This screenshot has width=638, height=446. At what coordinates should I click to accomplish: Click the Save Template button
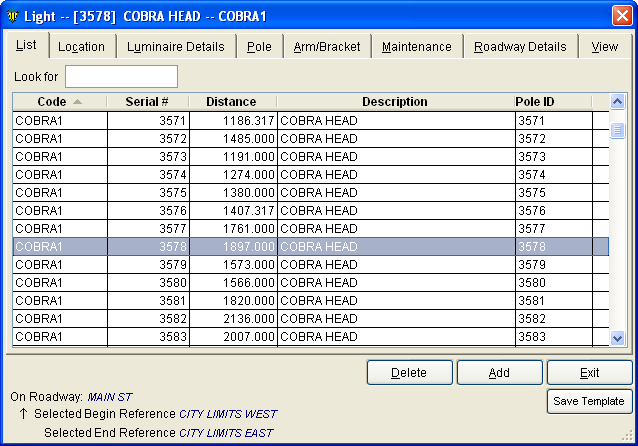pos(589,401)
